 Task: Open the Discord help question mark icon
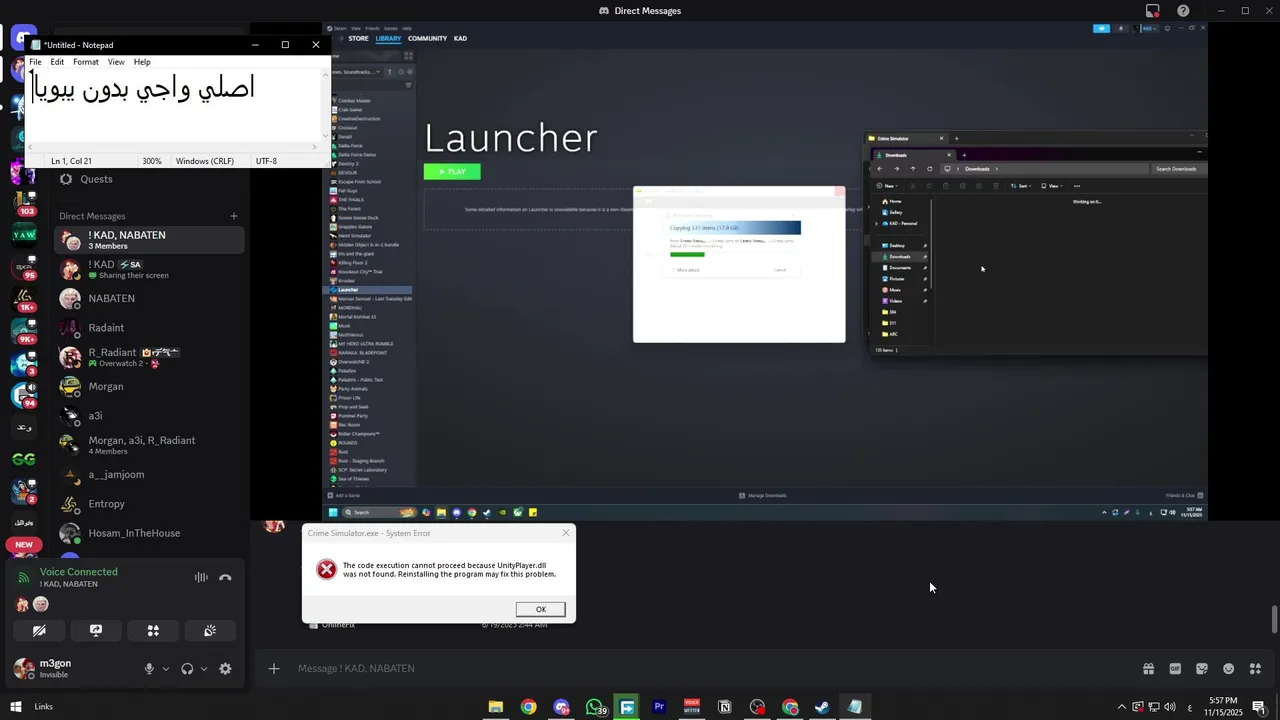point(1184,11)
